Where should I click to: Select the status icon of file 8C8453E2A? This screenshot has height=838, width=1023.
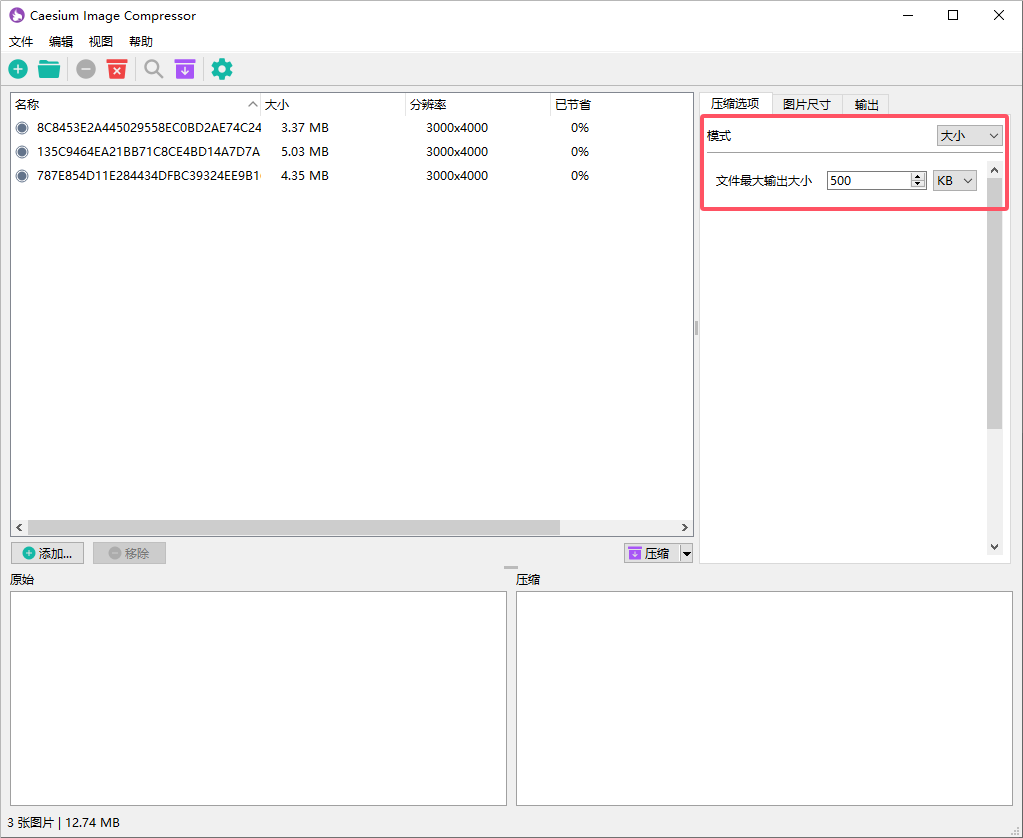pyautogui.click(x=22, y=128)
